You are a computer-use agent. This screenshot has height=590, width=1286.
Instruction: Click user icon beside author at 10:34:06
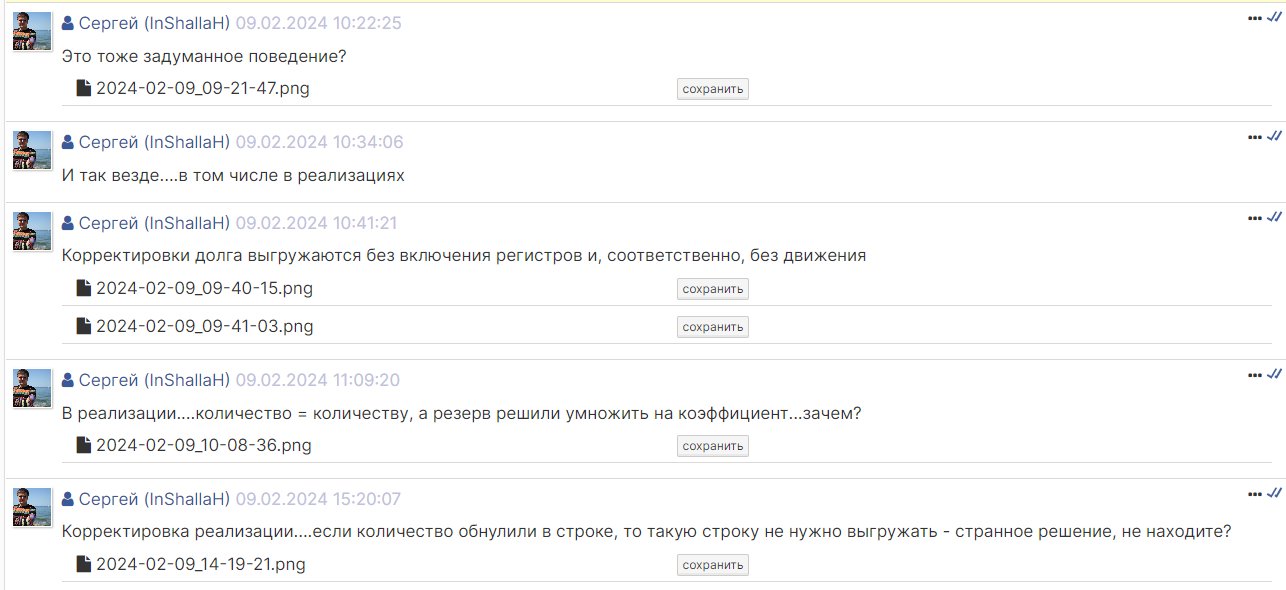(x=68, y=142)
